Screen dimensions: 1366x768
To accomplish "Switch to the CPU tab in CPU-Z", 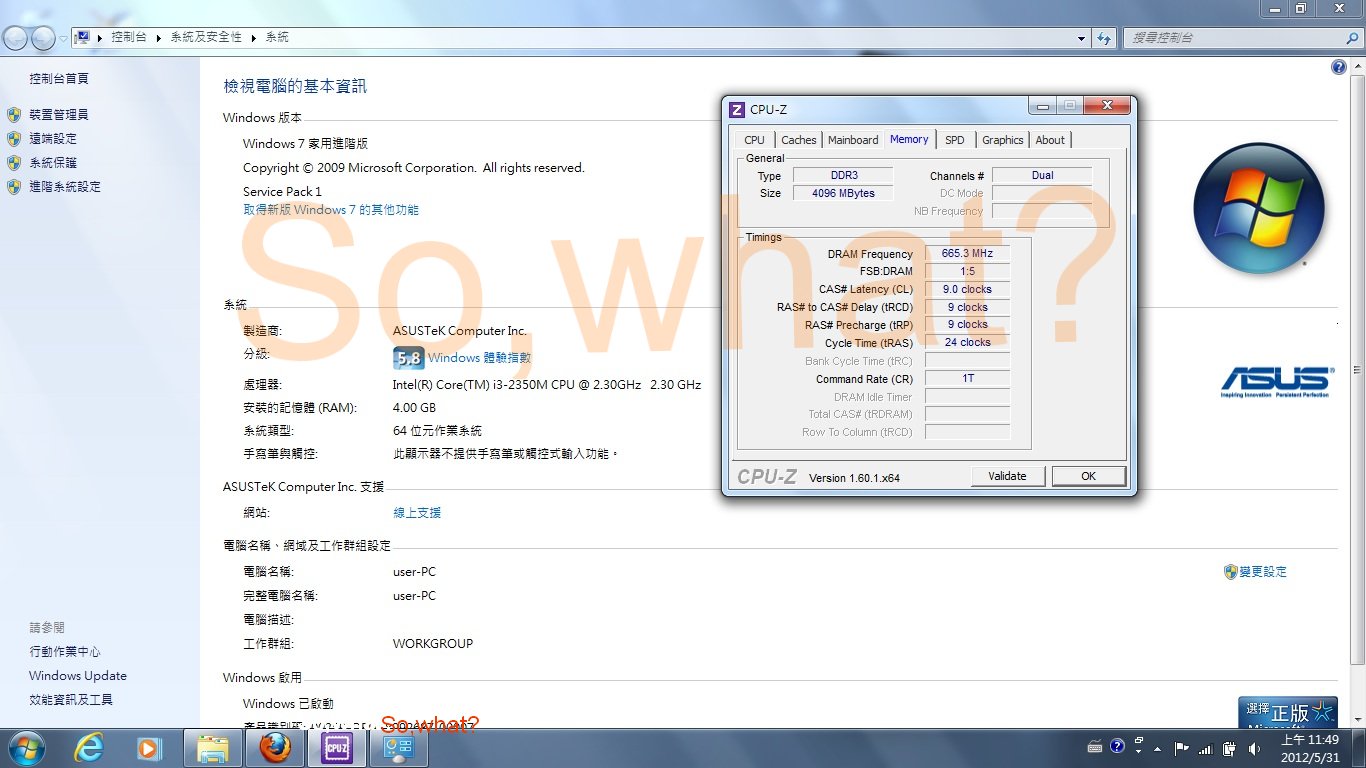I will 754,140.
